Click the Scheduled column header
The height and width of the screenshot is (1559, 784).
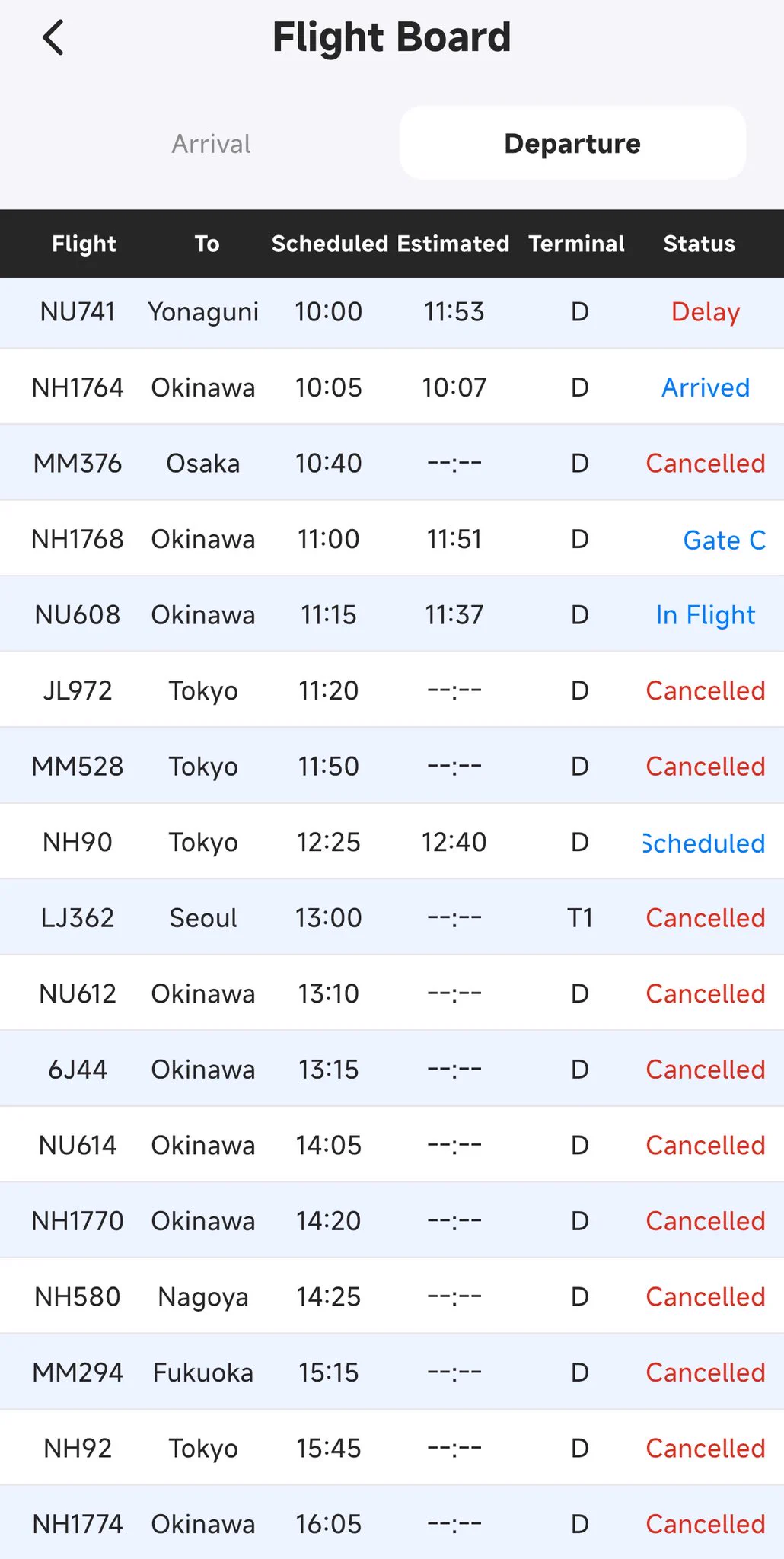[330, 244]
